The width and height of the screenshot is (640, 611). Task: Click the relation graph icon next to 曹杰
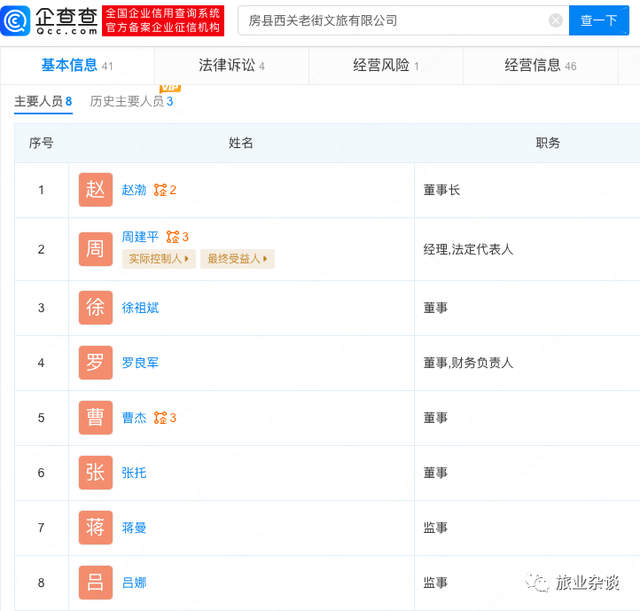(x=160, y=418)
